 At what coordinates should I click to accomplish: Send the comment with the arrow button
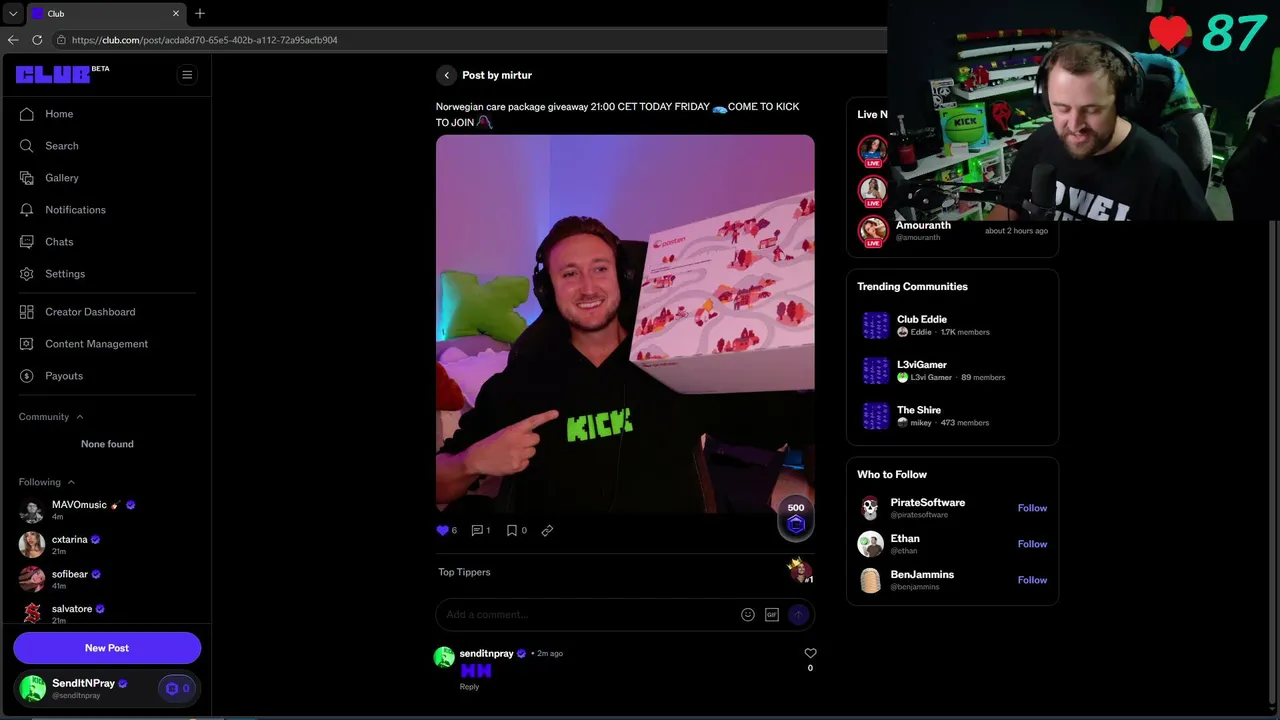point(798,615)
